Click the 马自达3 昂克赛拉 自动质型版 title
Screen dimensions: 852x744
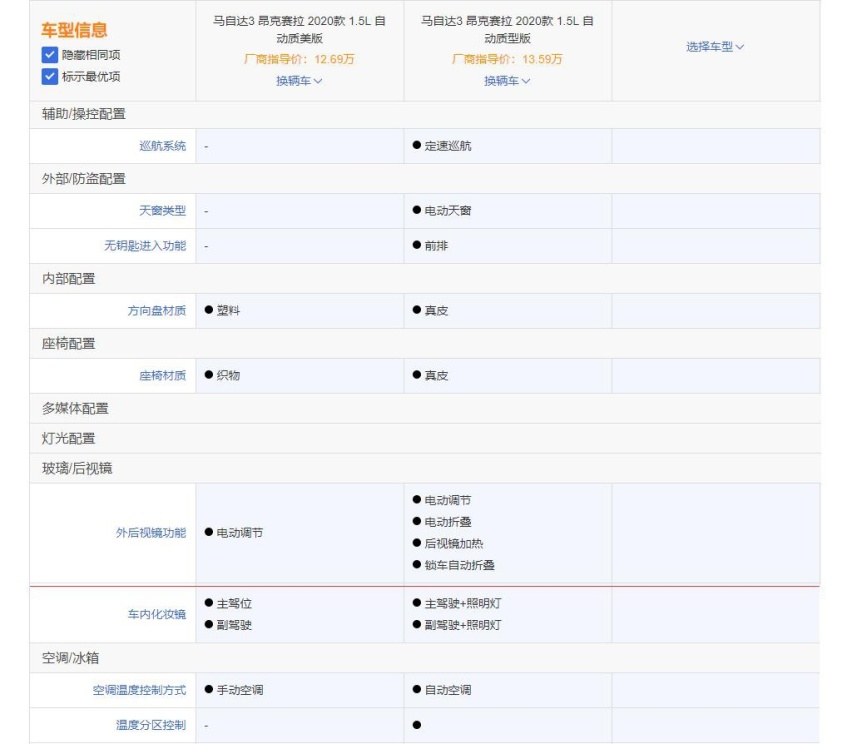508,29
